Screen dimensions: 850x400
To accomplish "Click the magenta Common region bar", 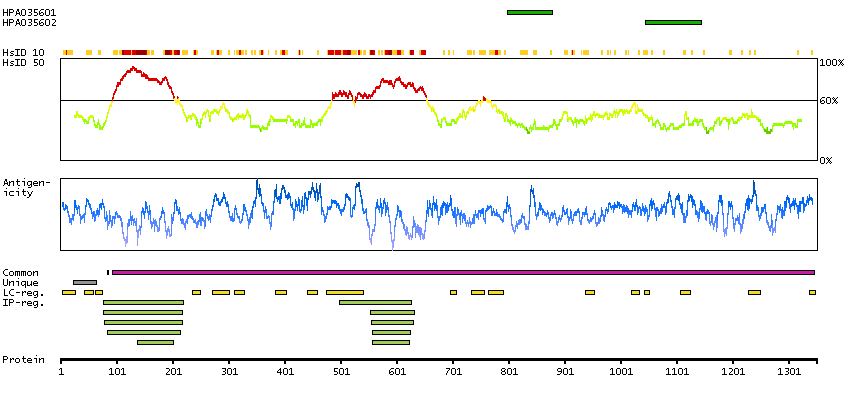I will tap(463, 272).
